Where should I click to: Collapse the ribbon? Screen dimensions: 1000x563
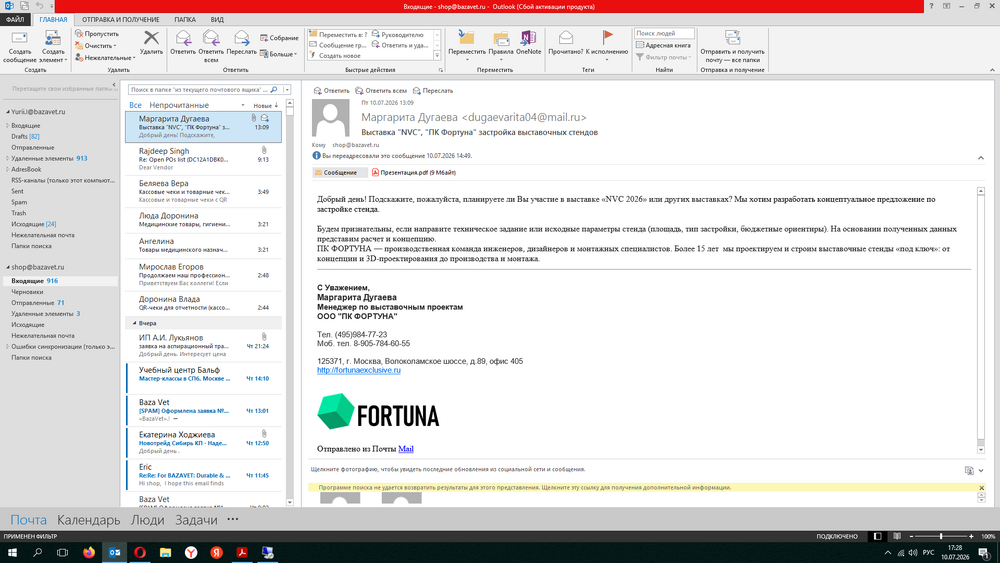[992, 69]
